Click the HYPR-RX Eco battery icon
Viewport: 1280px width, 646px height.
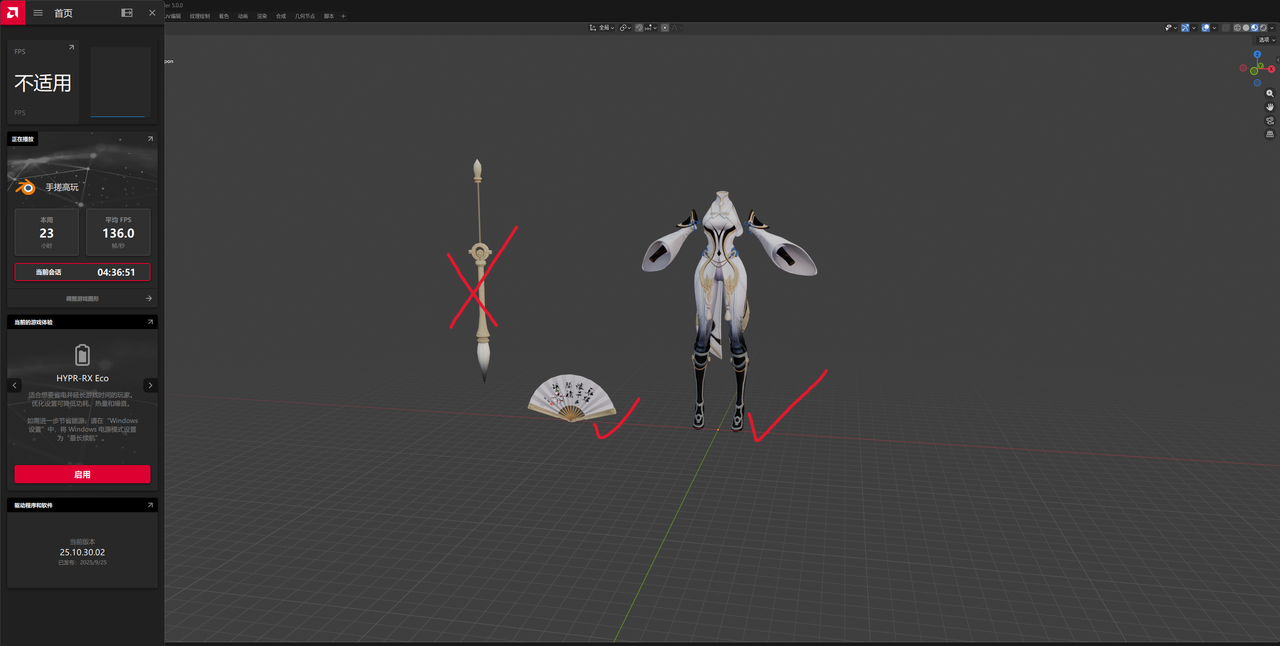[x=82, y=355]
